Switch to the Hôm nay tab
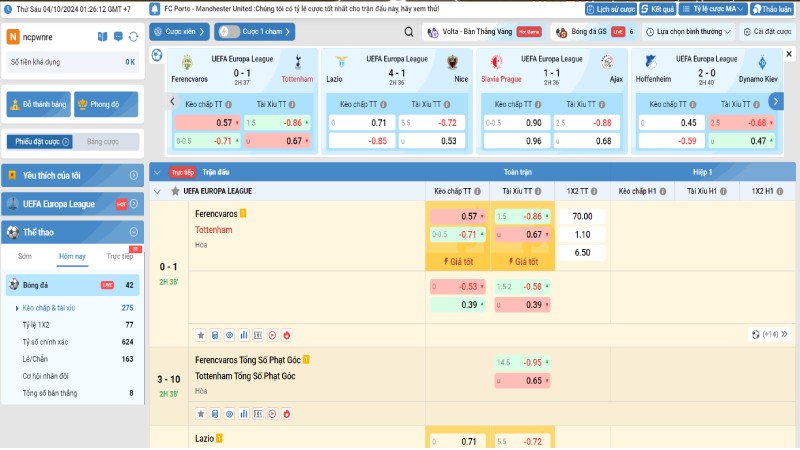This screenshot has width=800, height=450. 72,256
